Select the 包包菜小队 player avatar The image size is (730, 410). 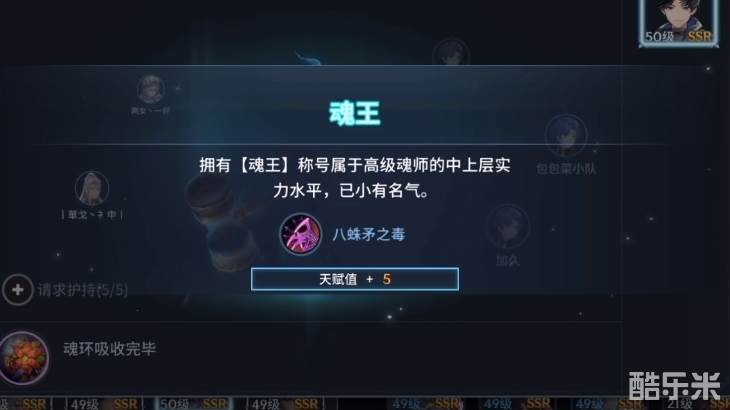[x=566, y=135]
